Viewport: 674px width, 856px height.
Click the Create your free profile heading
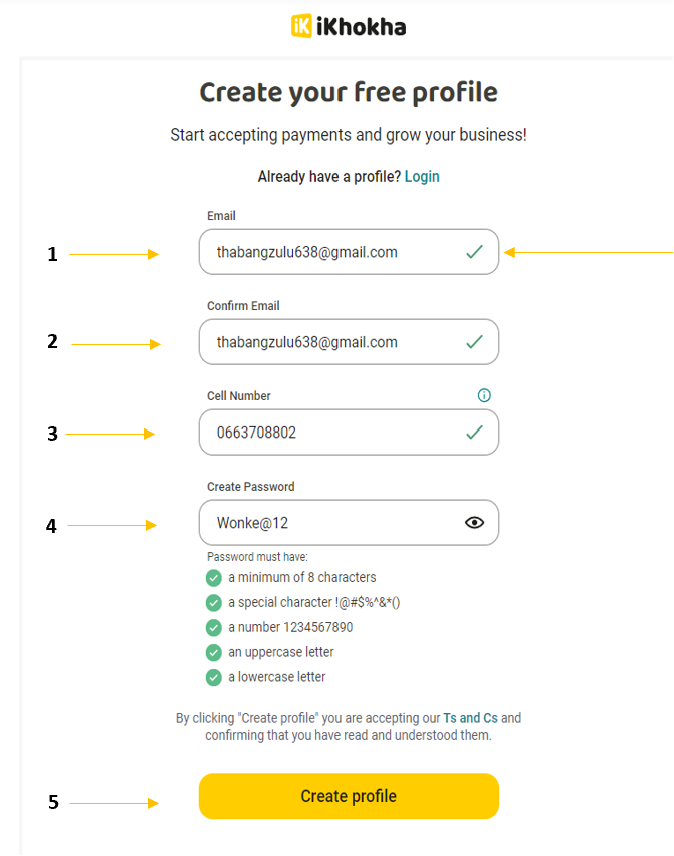coord(349,92)
